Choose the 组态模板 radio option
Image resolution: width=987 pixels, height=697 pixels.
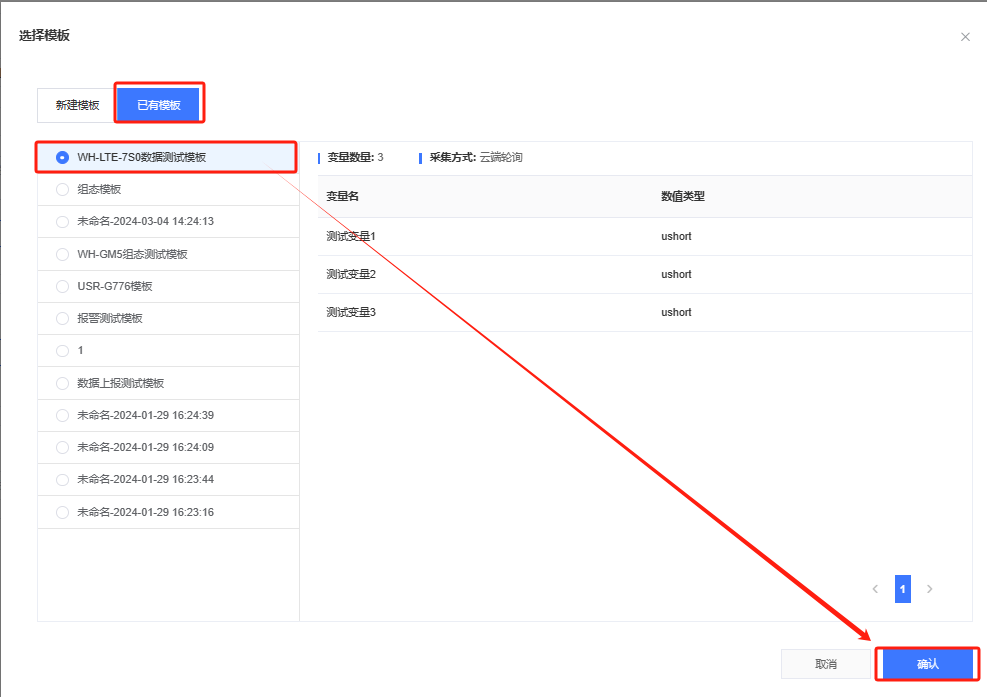coord(63,189)
